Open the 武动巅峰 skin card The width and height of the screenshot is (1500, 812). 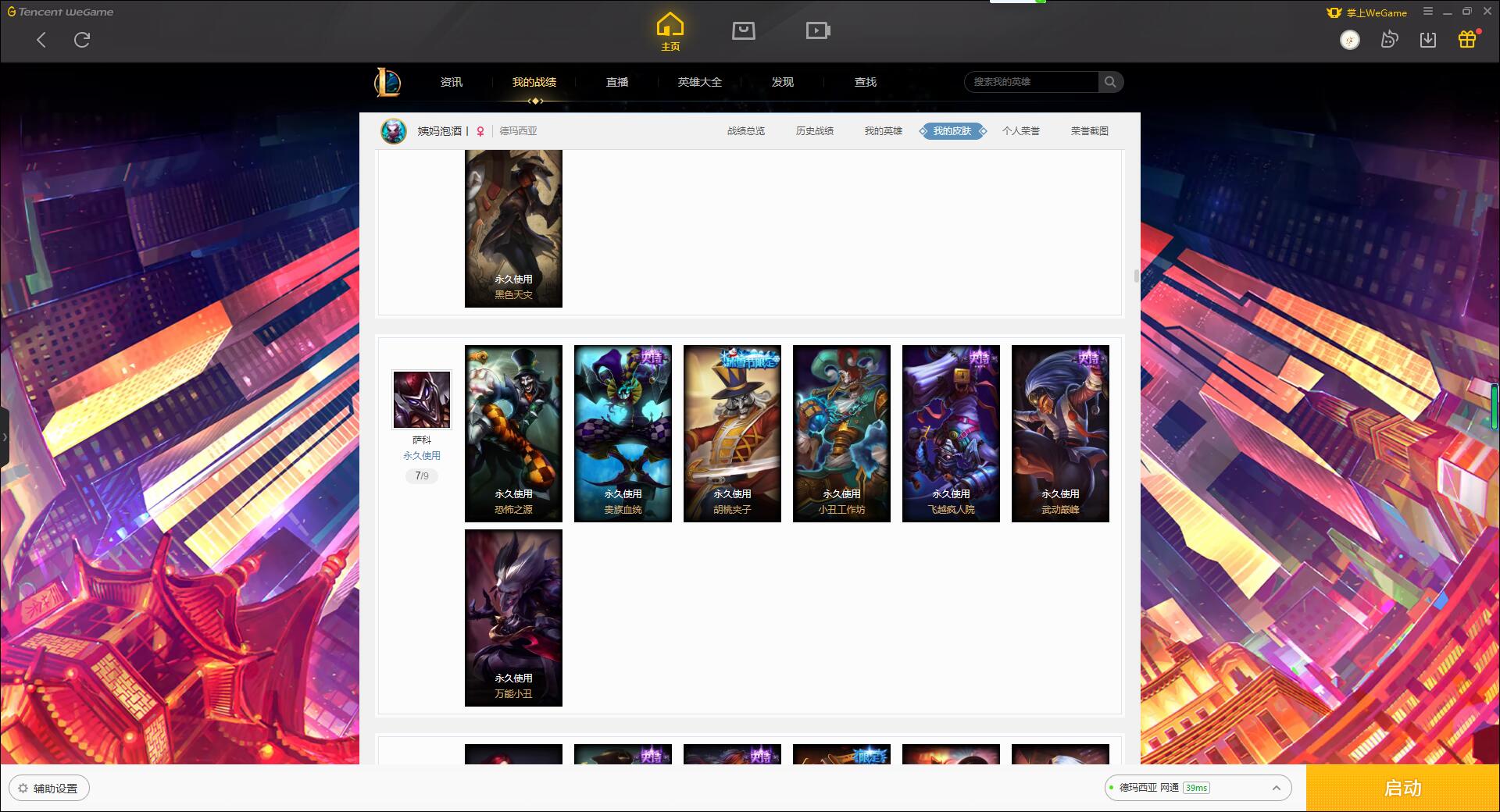[1060, 433]
